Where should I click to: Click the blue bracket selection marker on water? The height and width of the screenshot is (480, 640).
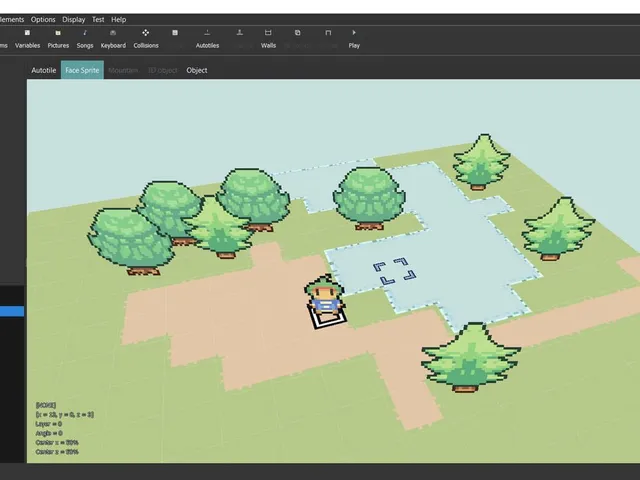click(395, 271)
